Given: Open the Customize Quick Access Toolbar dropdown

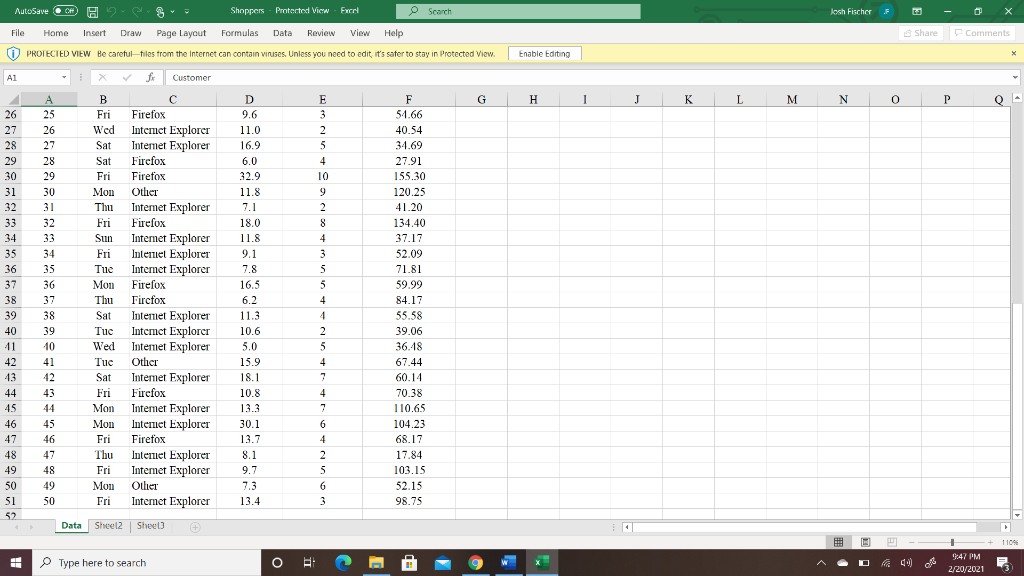Looking at the screenshot, I should pos(187,10).
